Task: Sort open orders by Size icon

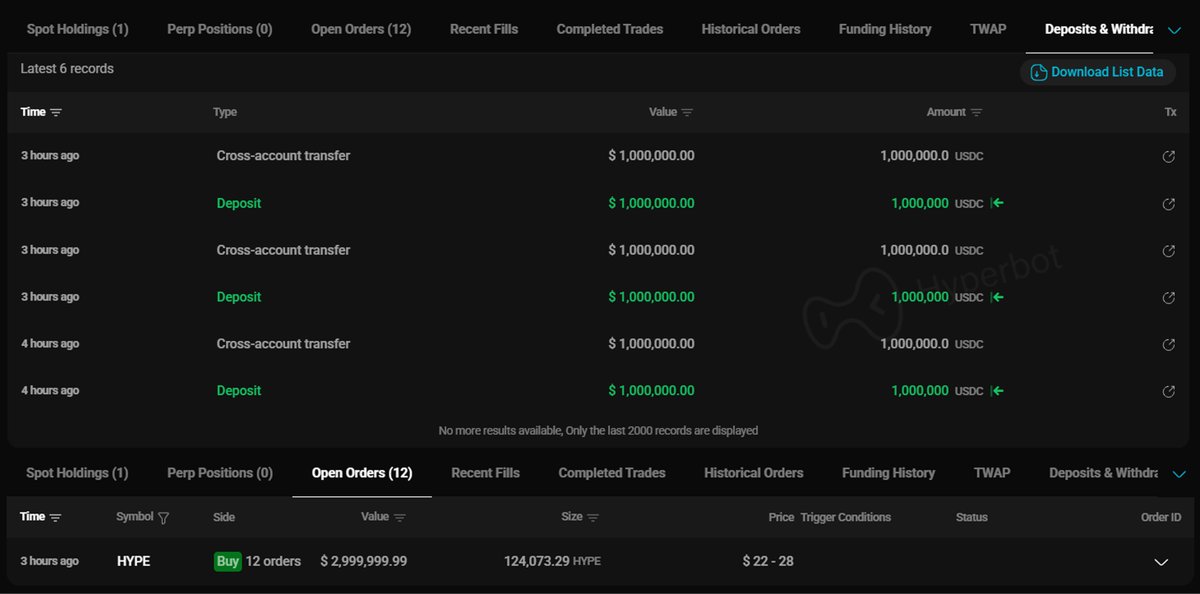Action: [593, 518]
